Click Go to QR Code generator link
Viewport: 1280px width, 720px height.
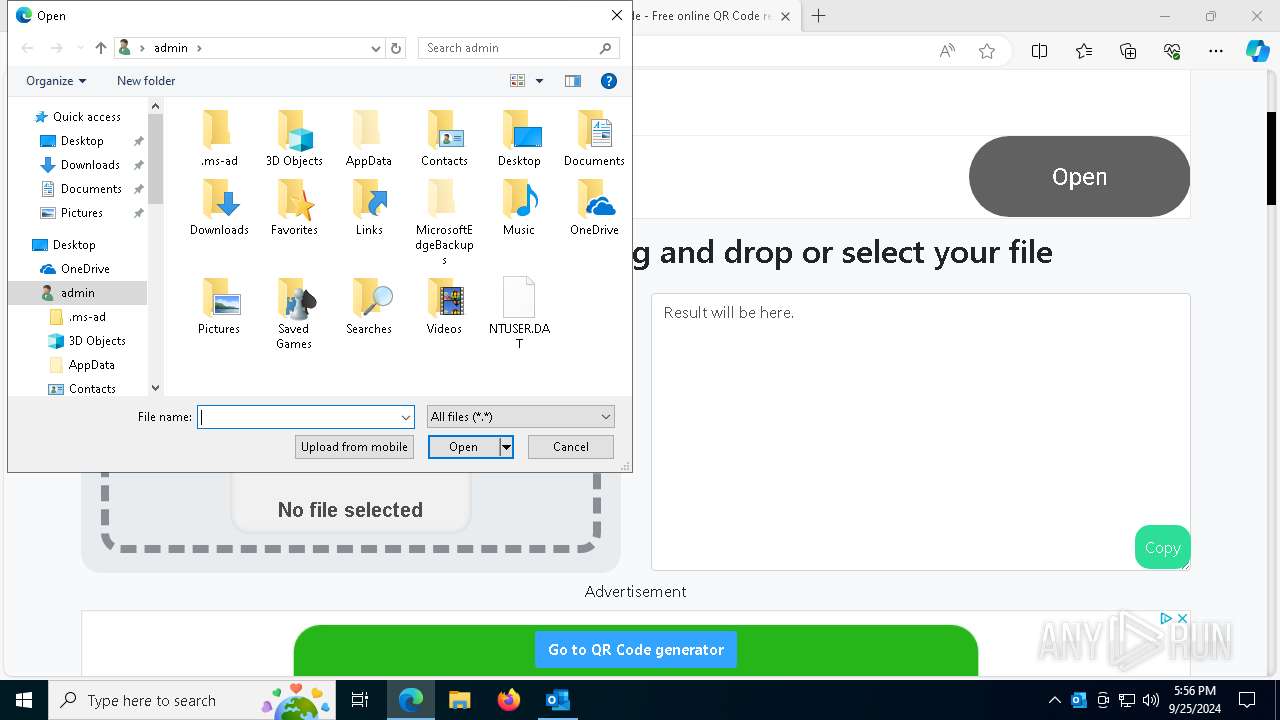pos(636,650)
